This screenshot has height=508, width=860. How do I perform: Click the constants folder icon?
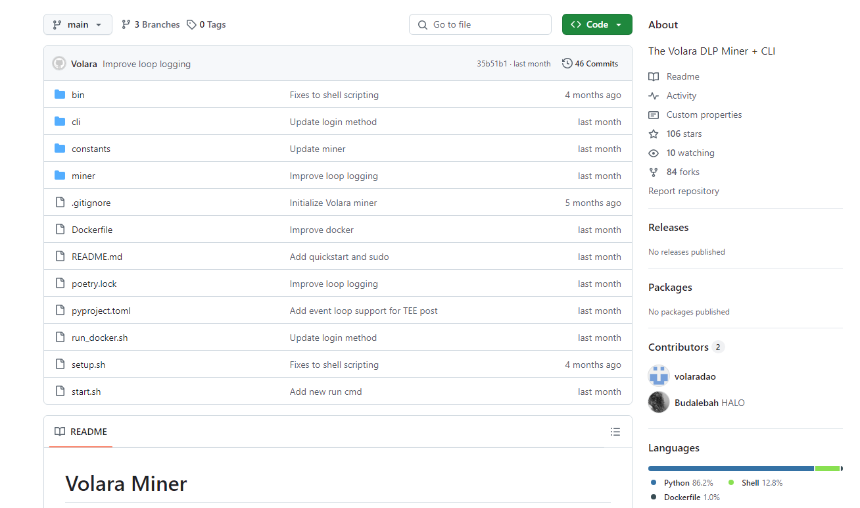tap(60, 148)
